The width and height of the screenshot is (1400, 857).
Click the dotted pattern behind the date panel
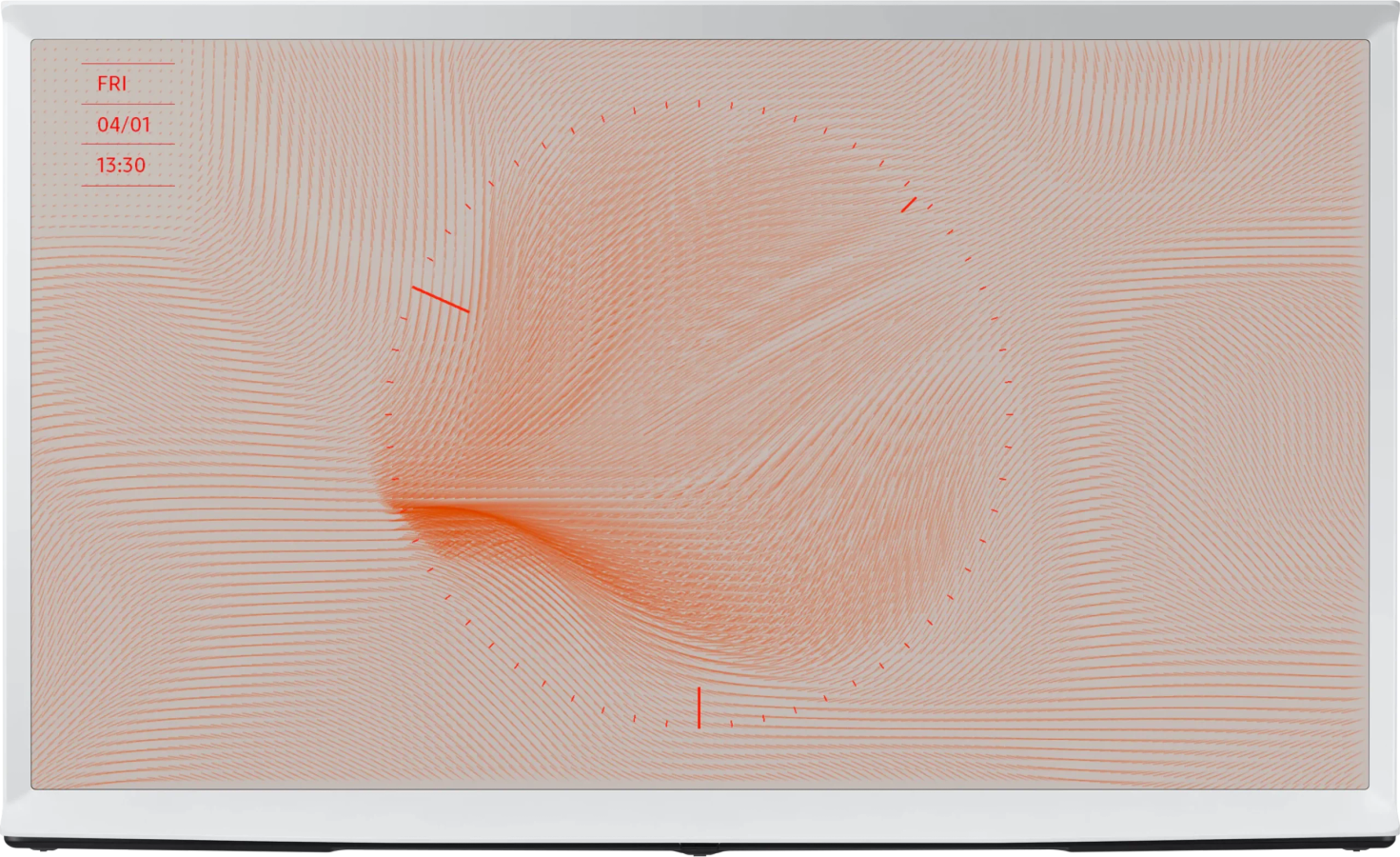click(x=59, y=124)
